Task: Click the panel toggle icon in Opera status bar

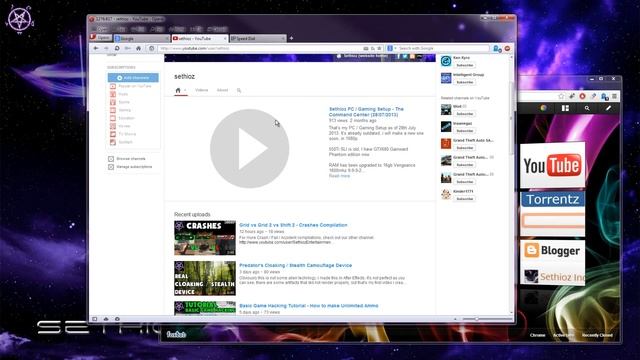Action: tap(95, 319)
